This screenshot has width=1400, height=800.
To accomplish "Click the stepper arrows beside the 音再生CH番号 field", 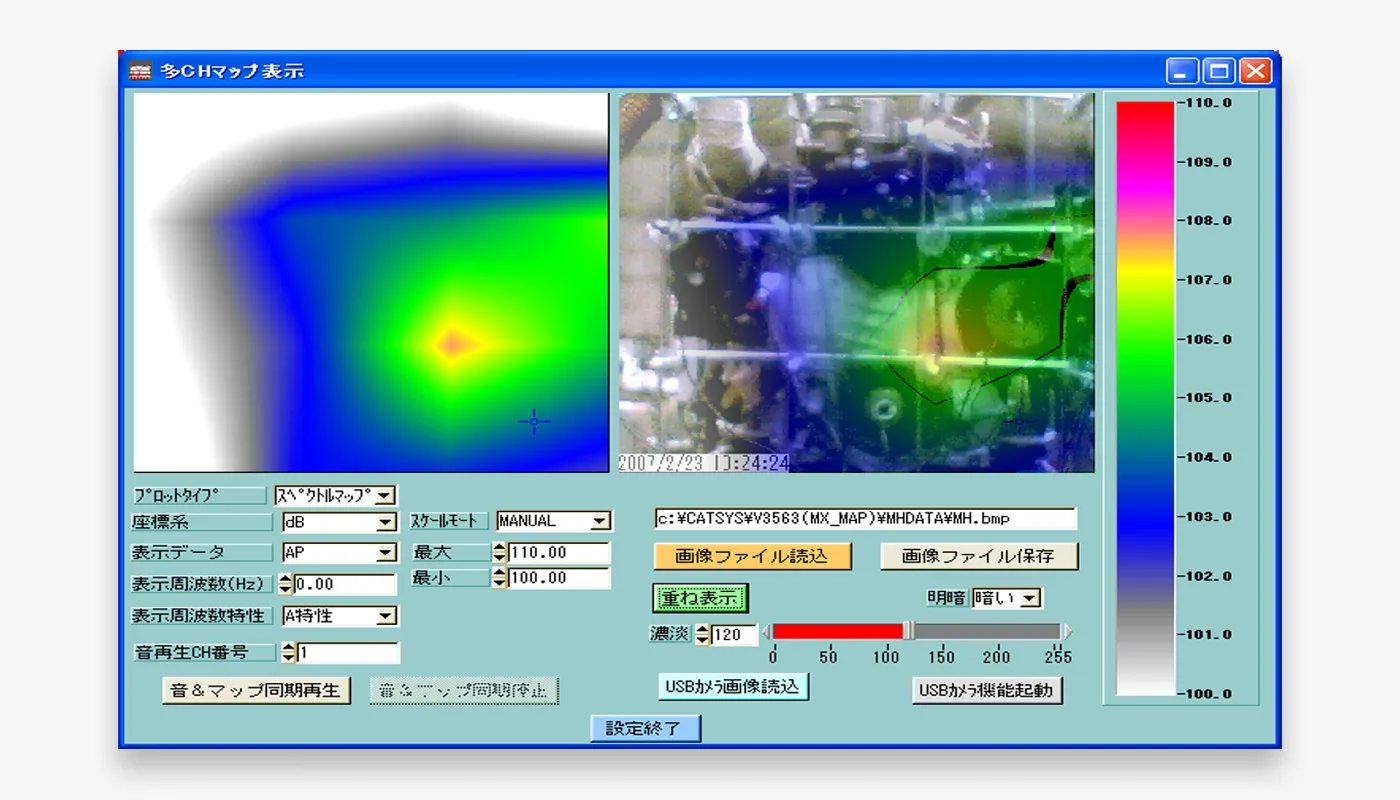I will pos(289,653).
